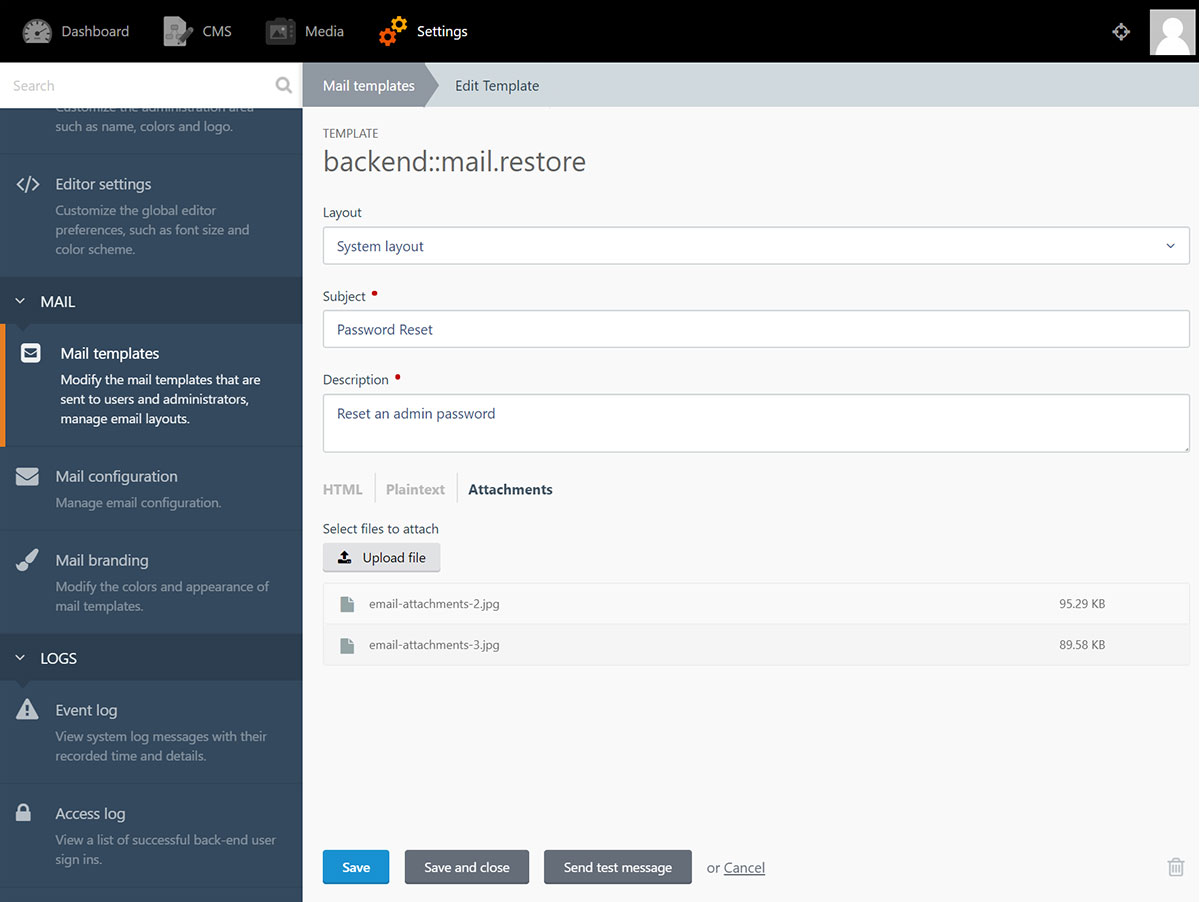Click the Mail templates envelope icon
Viewport: 1200px width, 902px height.
tap(31, 353)
